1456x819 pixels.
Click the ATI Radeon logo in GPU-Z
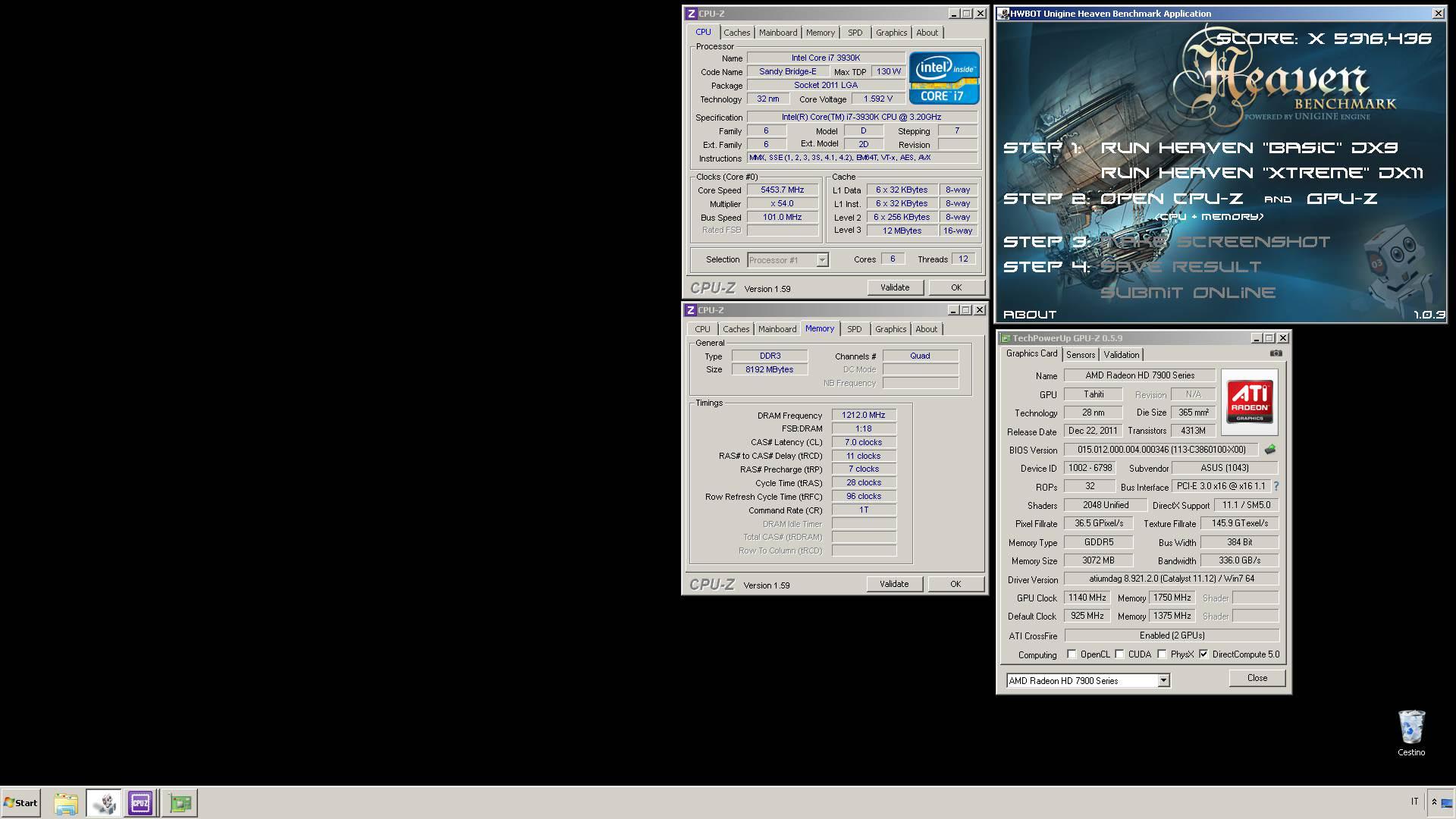[x=1249, y=401]
